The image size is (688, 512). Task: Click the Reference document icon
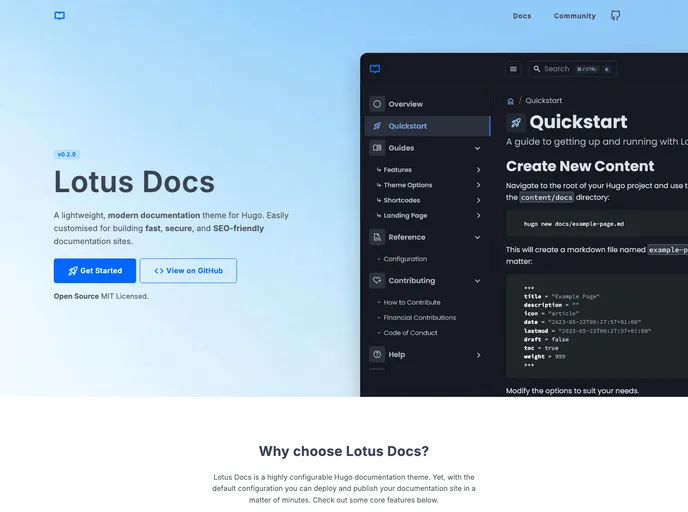(x=377, y=237)
